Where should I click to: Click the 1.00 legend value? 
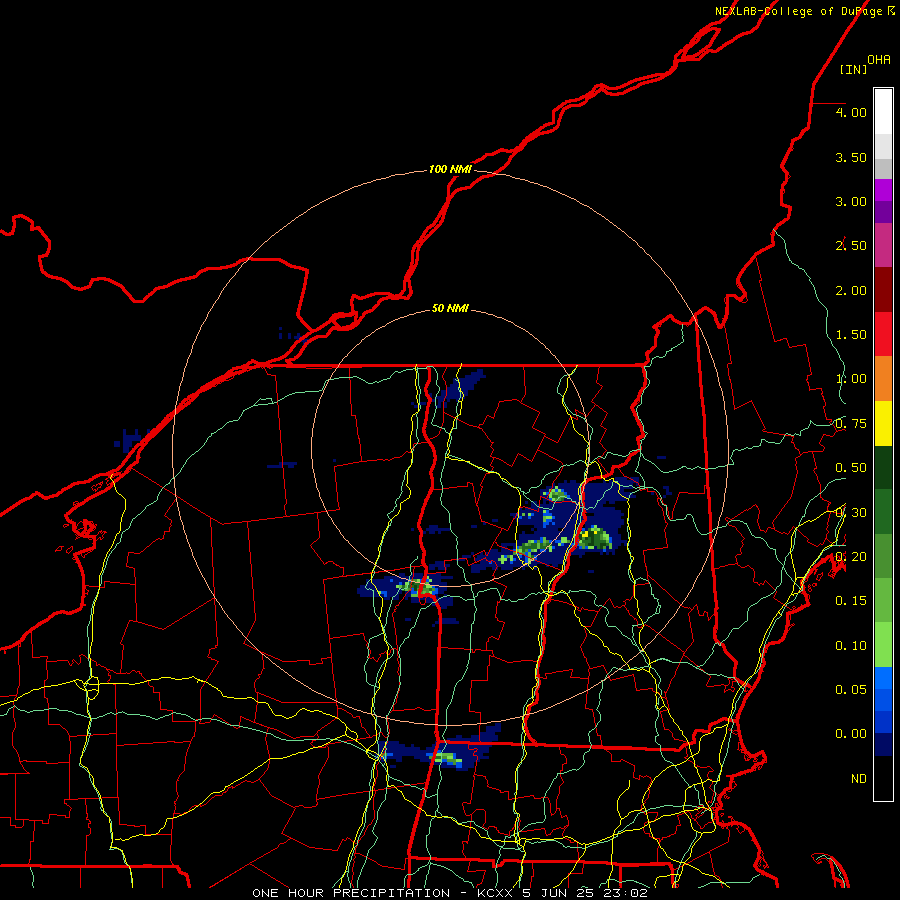(851, 379)
